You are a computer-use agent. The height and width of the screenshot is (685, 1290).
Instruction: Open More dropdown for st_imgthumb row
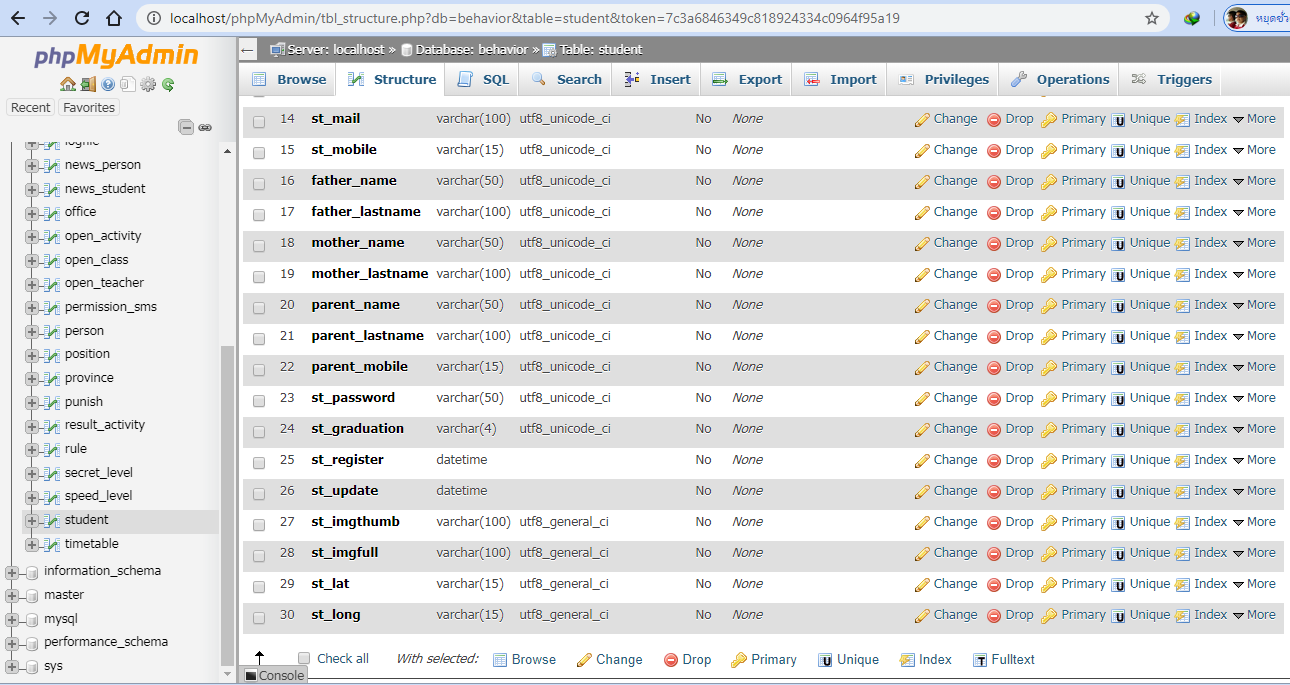pyautogui.click(x=1254, y=522)
